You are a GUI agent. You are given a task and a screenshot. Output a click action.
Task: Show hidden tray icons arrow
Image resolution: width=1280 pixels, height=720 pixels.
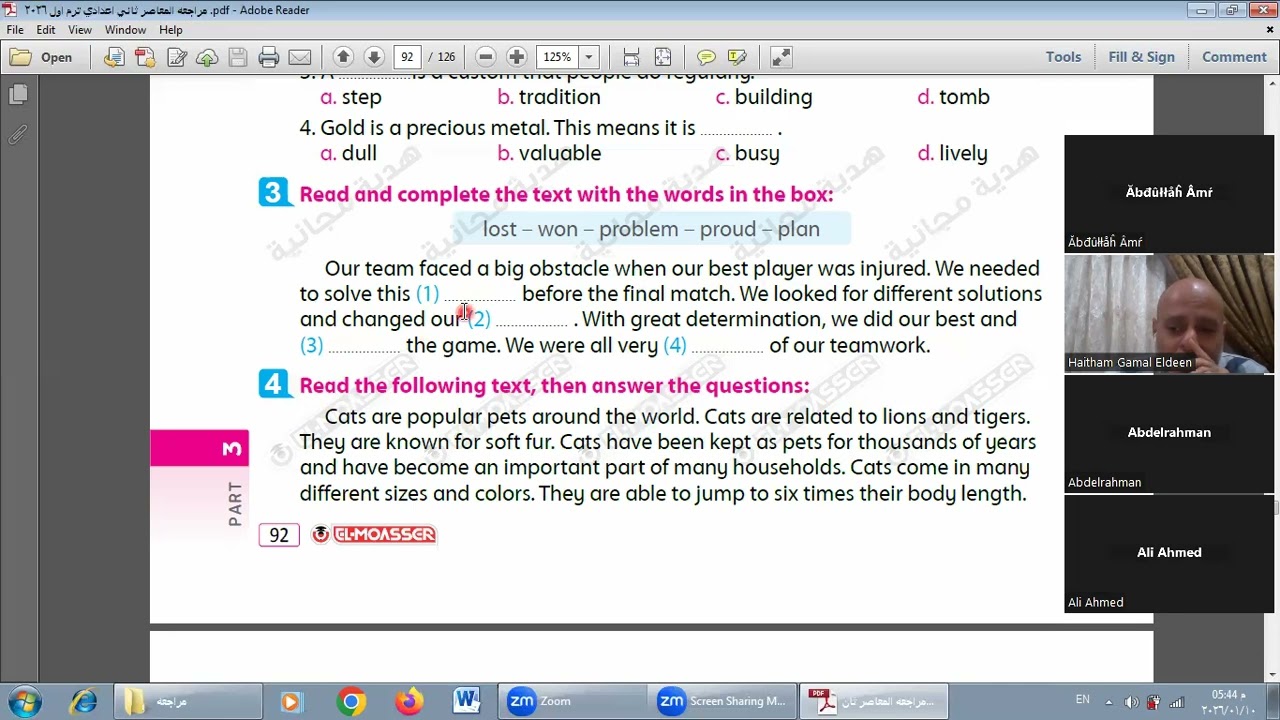click(1108, 702)
